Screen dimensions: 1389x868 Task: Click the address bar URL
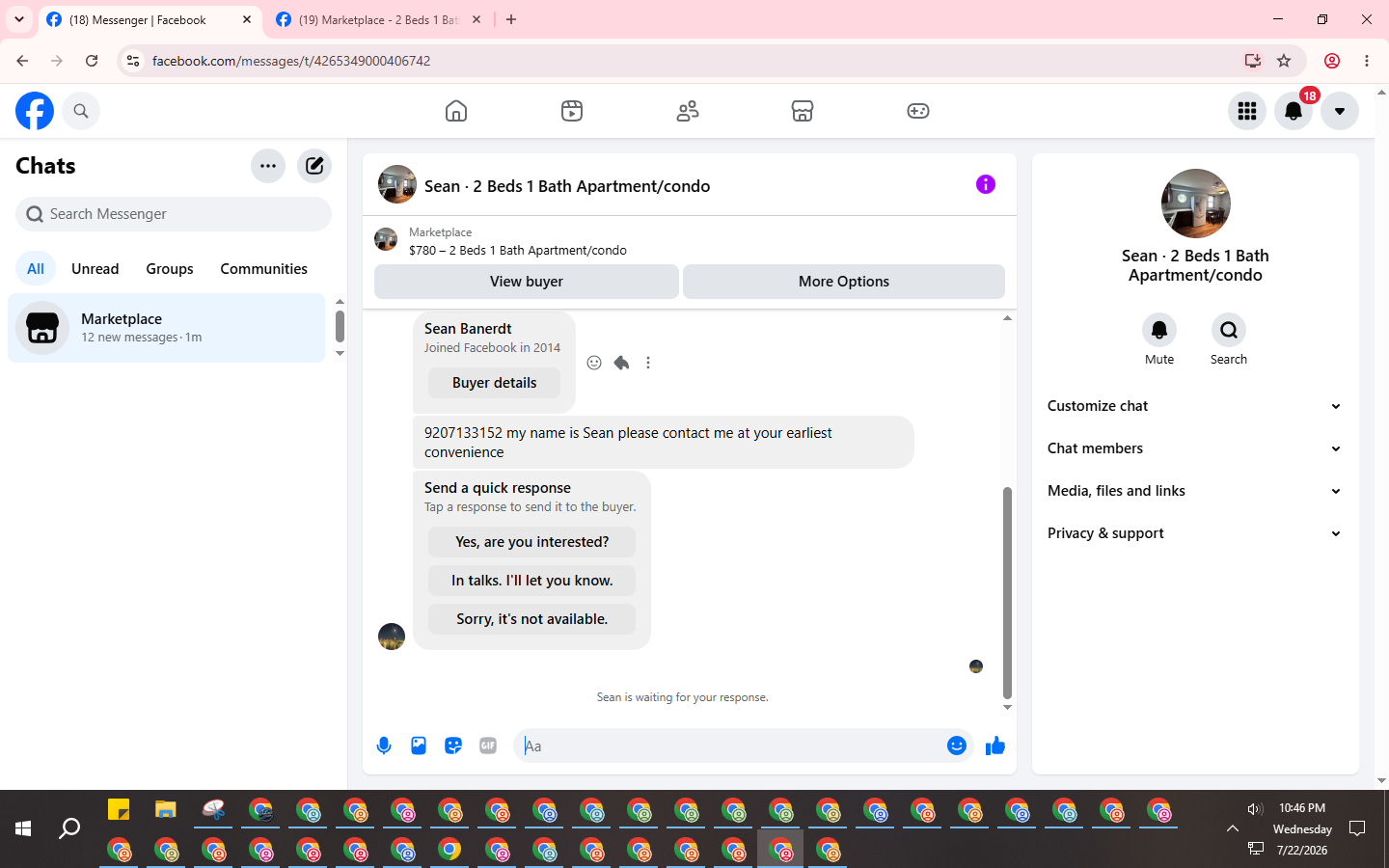291,61
